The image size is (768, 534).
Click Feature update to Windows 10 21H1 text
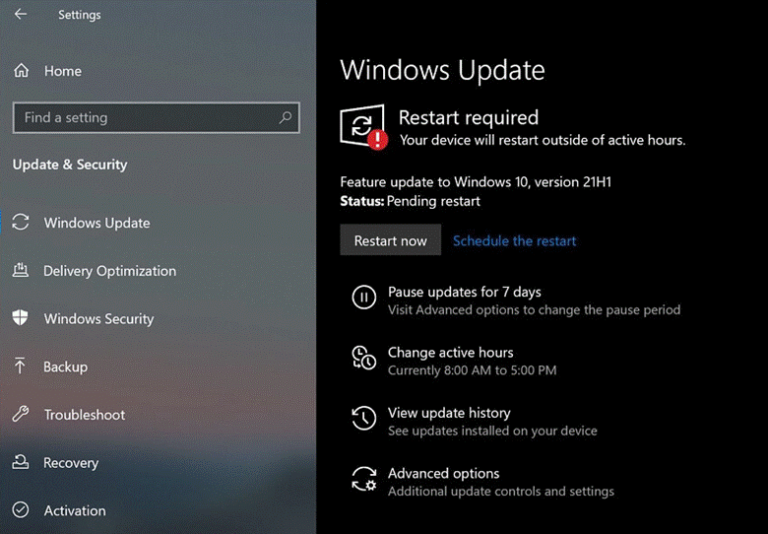pos(476,182)
